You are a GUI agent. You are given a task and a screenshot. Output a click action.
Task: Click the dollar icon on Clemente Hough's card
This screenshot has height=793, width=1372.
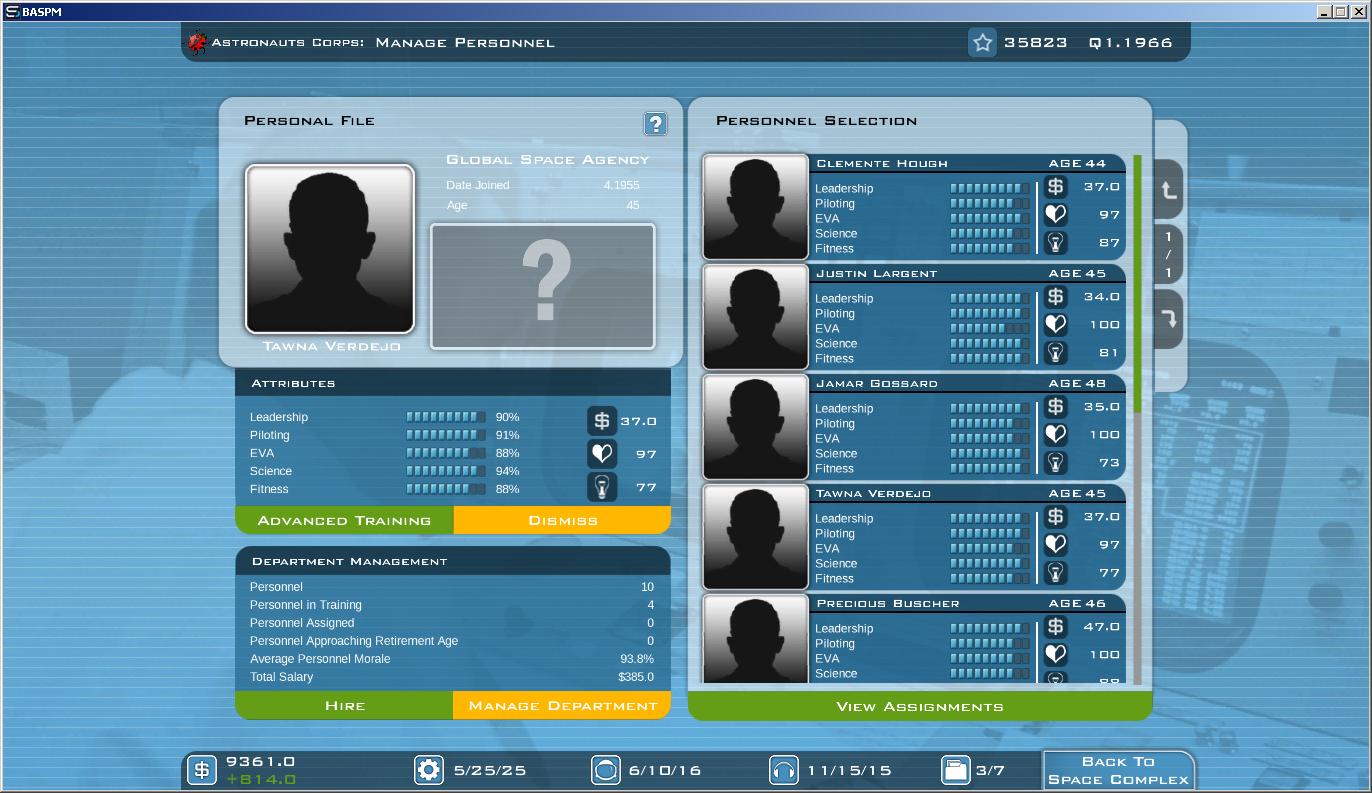point(1055,187)
